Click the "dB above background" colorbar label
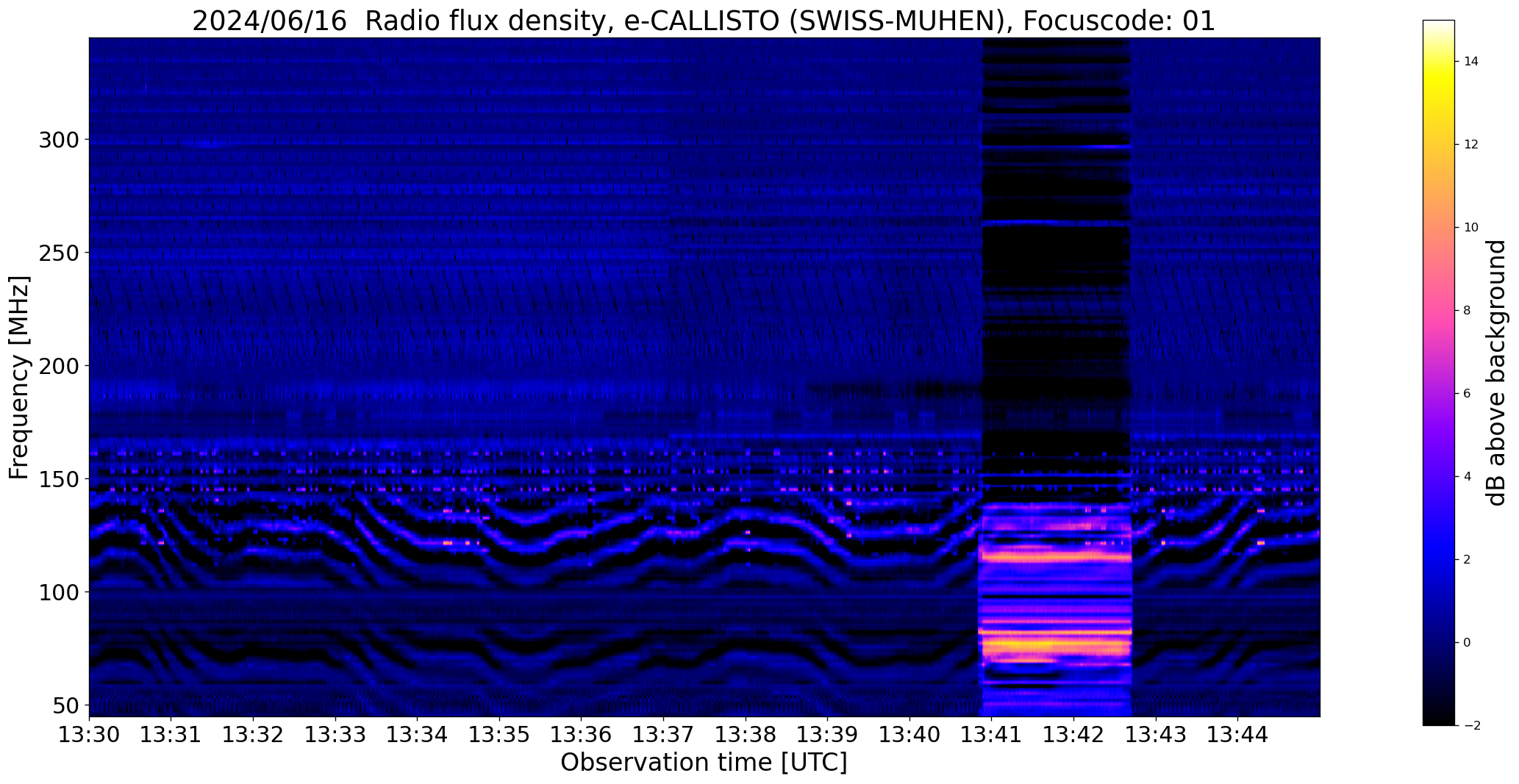 click(x=1496, y=373)
